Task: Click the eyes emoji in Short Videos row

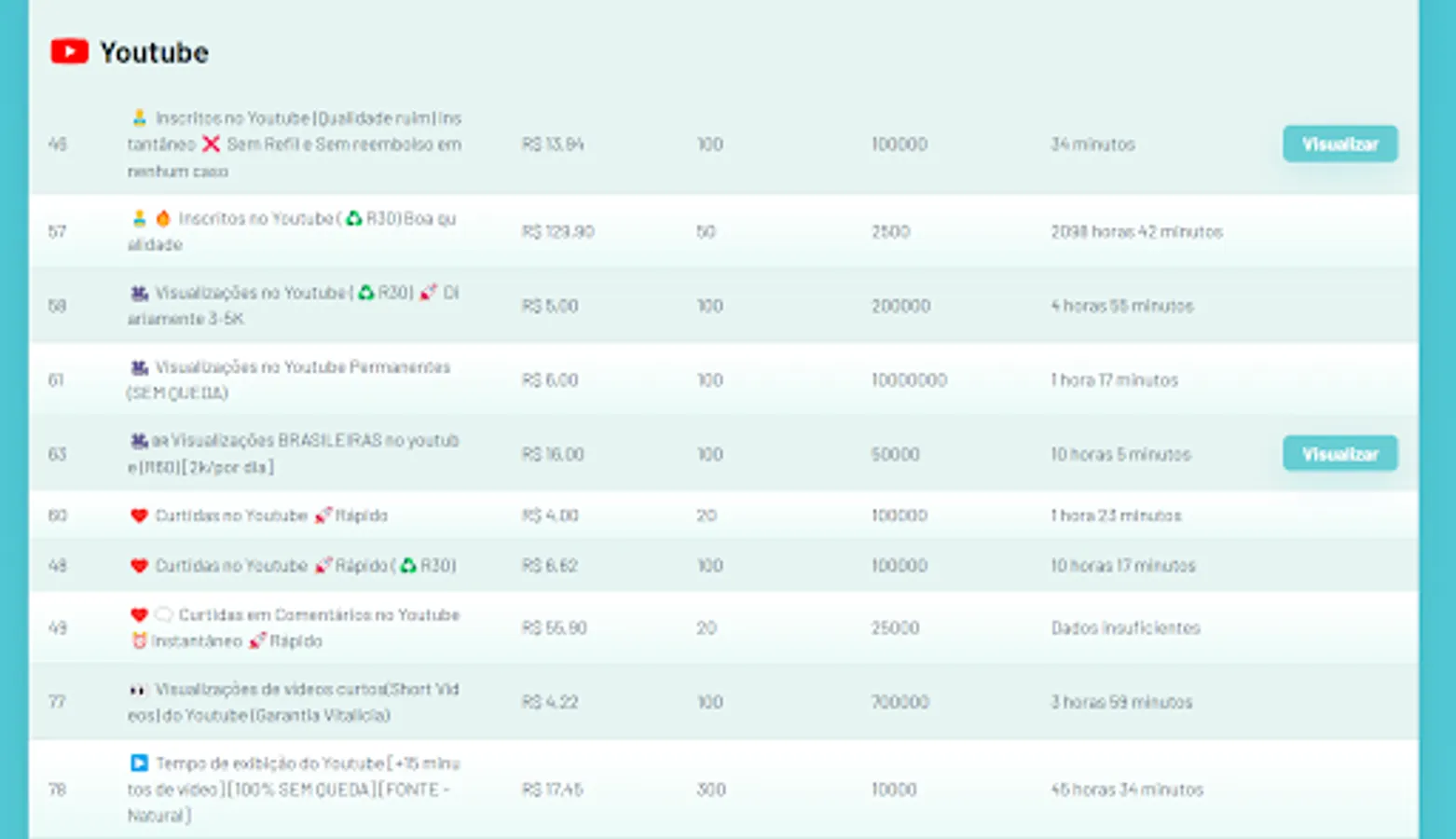Action: [139, 690]
